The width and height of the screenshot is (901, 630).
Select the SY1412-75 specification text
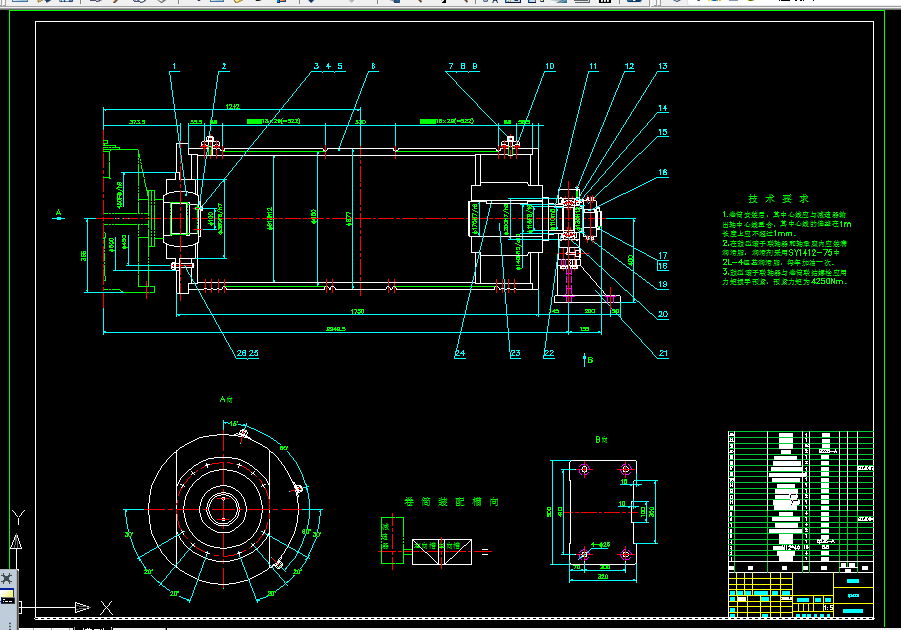(x=810, y=252)
